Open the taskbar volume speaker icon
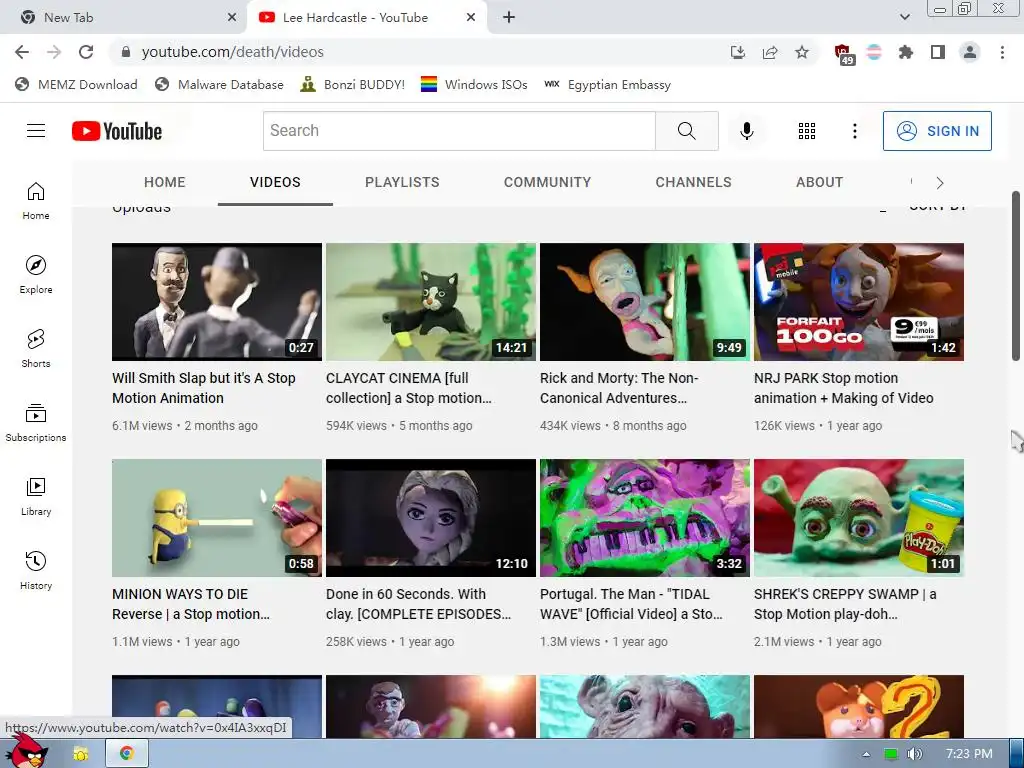This screenshot has height=768, width=1024. [x=914, y=754]
